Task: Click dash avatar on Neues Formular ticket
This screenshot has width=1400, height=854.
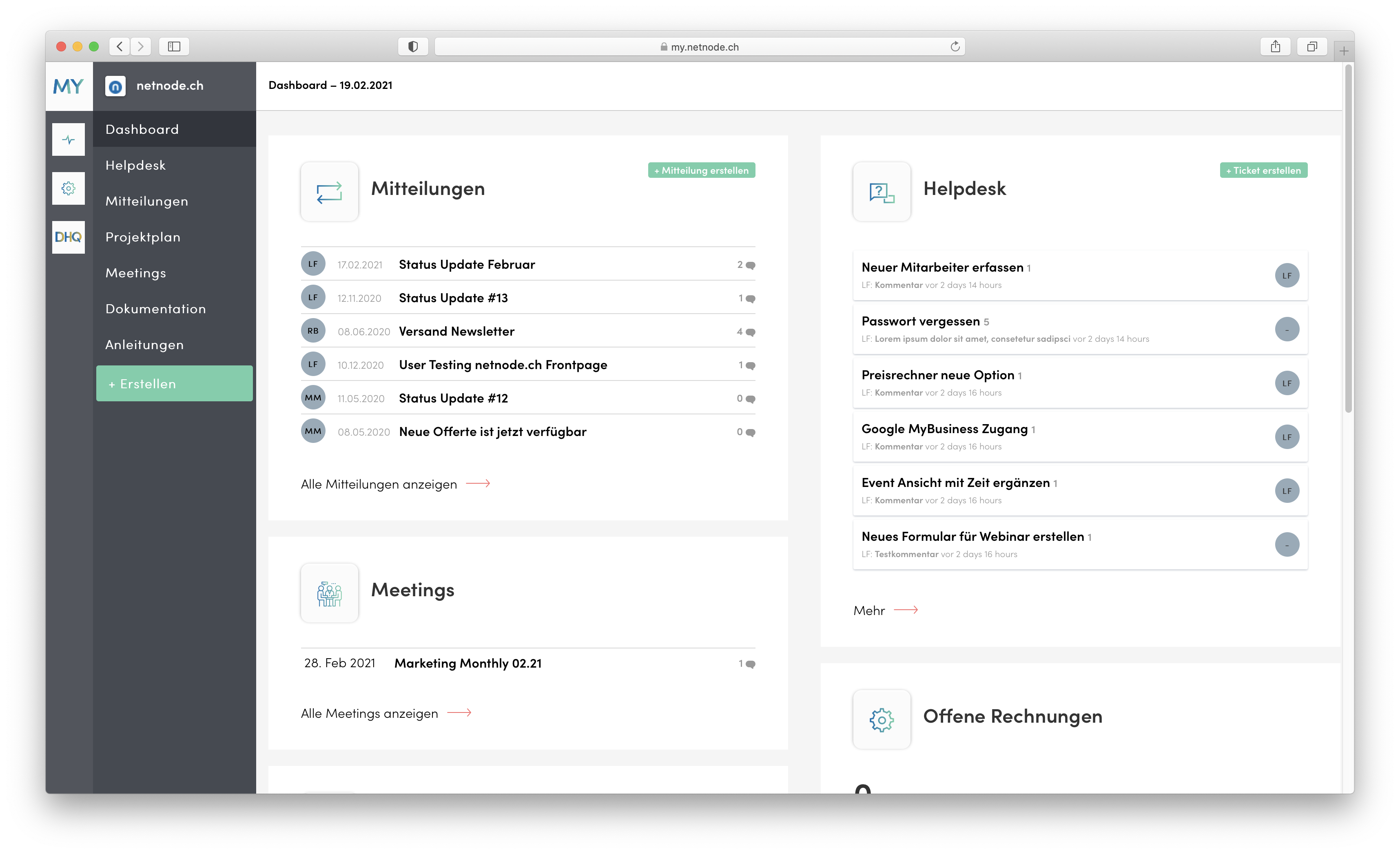Action: 1287,545
